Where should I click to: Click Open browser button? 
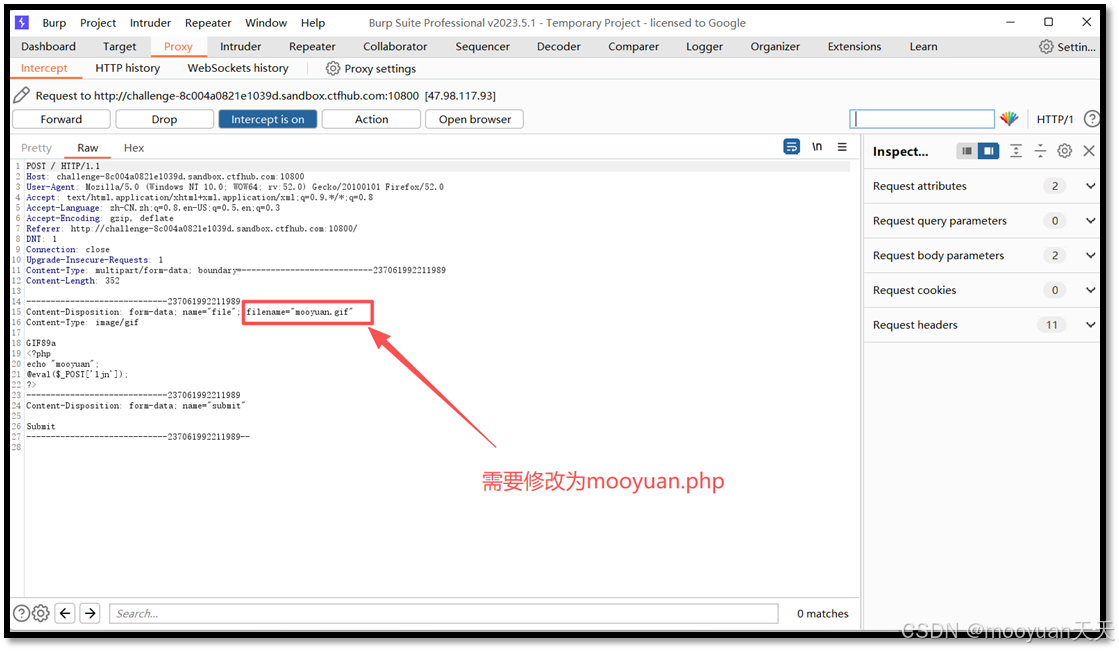475,119
